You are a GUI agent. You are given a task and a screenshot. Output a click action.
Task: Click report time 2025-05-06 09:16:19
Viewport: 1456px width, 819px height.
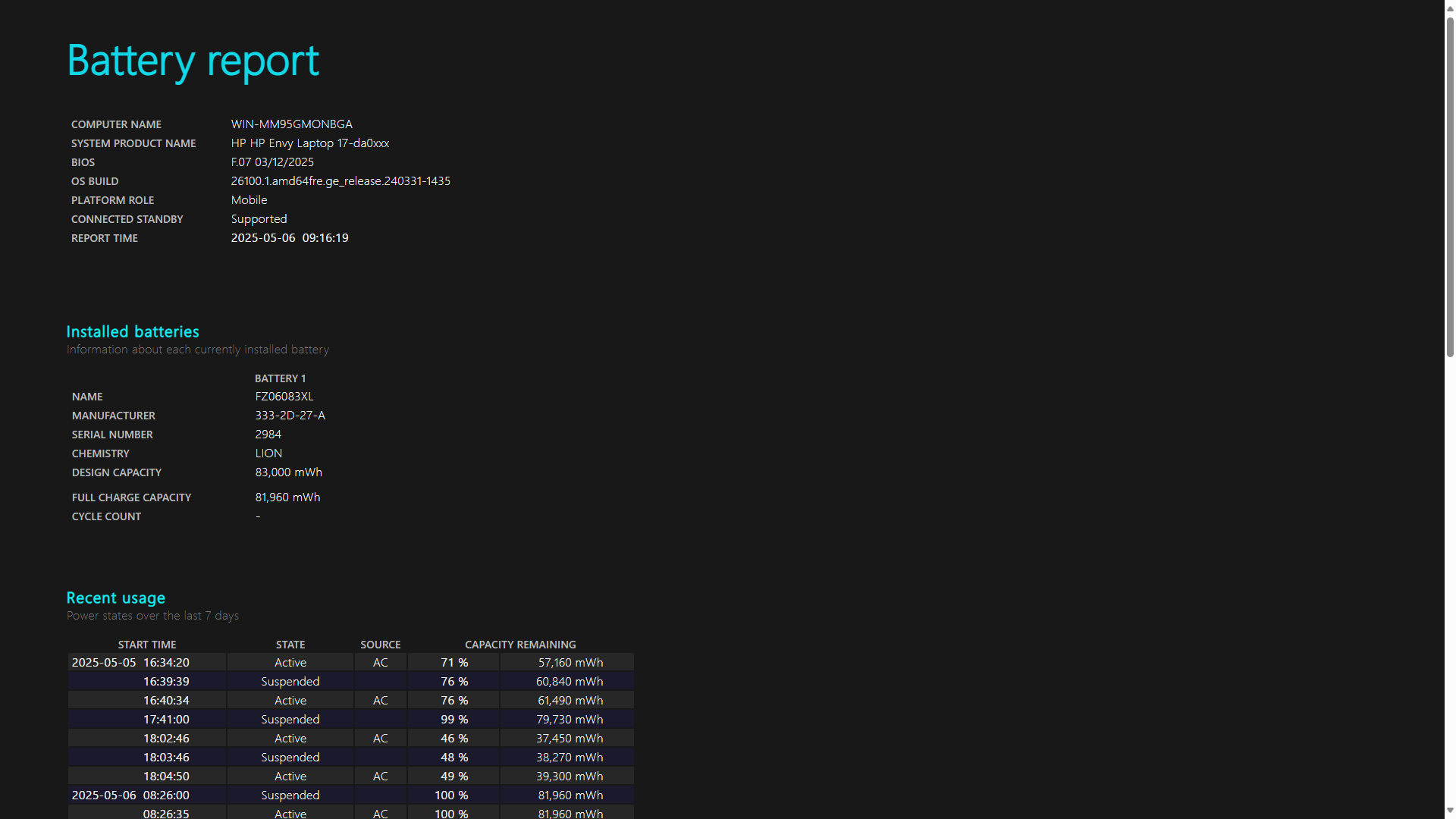(290, 238)
